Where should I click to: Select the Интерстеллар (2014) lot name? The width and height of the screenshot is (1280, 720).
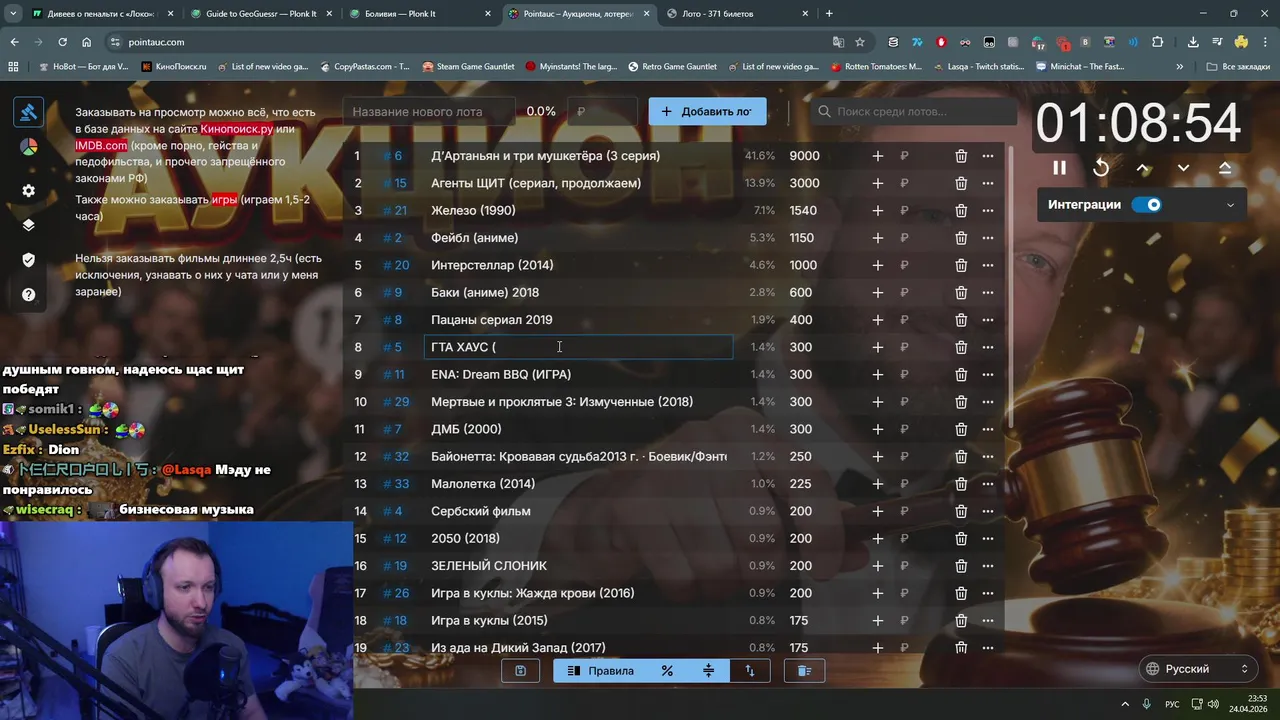492,265
